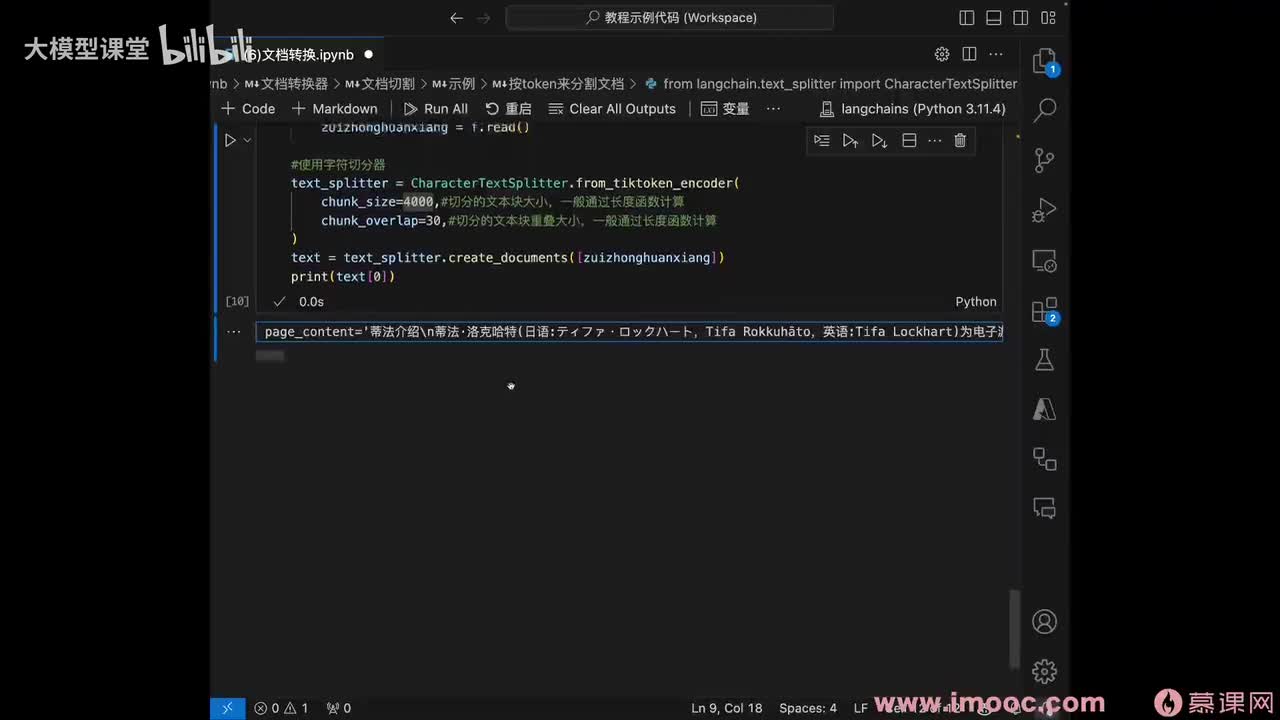Change the cell language mode Python
This screenshot has height=720, width=1280.
(x=976, y=301)
